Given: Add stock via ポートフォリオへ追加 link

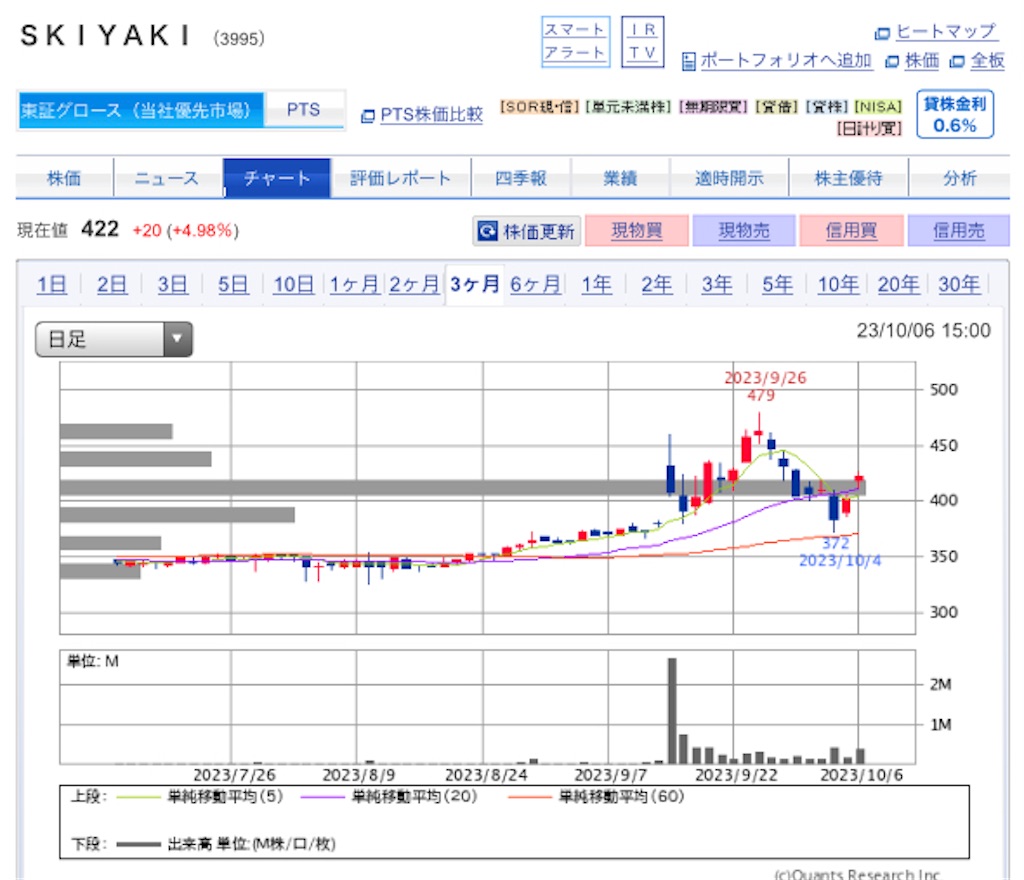Looking at the screenshot, I should click(786, 61).
